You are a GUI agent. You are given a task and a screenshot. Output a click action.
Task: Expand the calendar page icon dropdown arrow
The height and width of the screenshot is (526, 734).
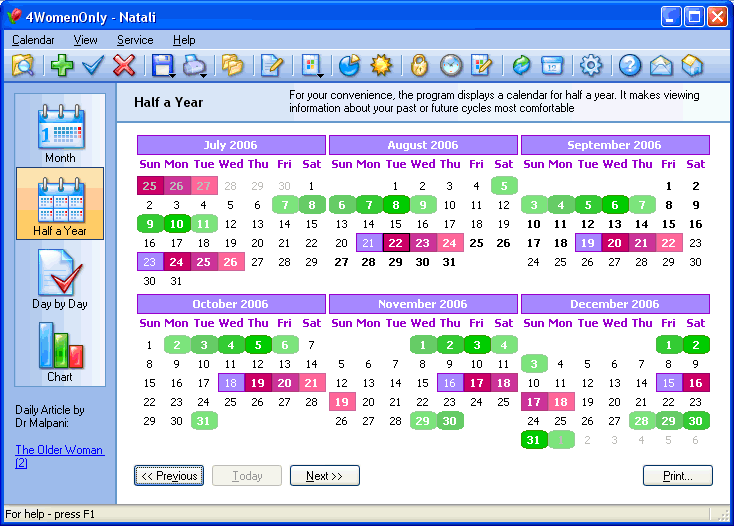click(x=321, y=75)
